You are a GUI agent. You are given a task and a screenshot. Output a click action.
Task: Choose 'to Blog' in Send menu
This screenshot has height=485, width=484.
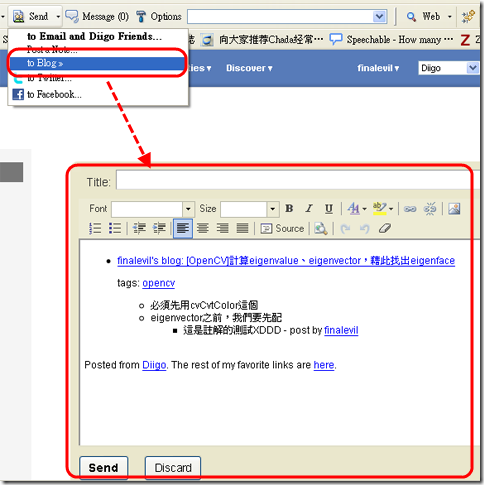click(97, 63)
